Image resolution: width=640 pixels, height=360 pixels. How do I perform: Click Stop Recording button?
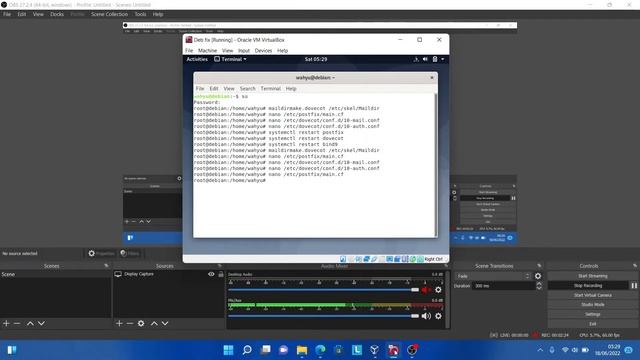[x=588, y=286]
